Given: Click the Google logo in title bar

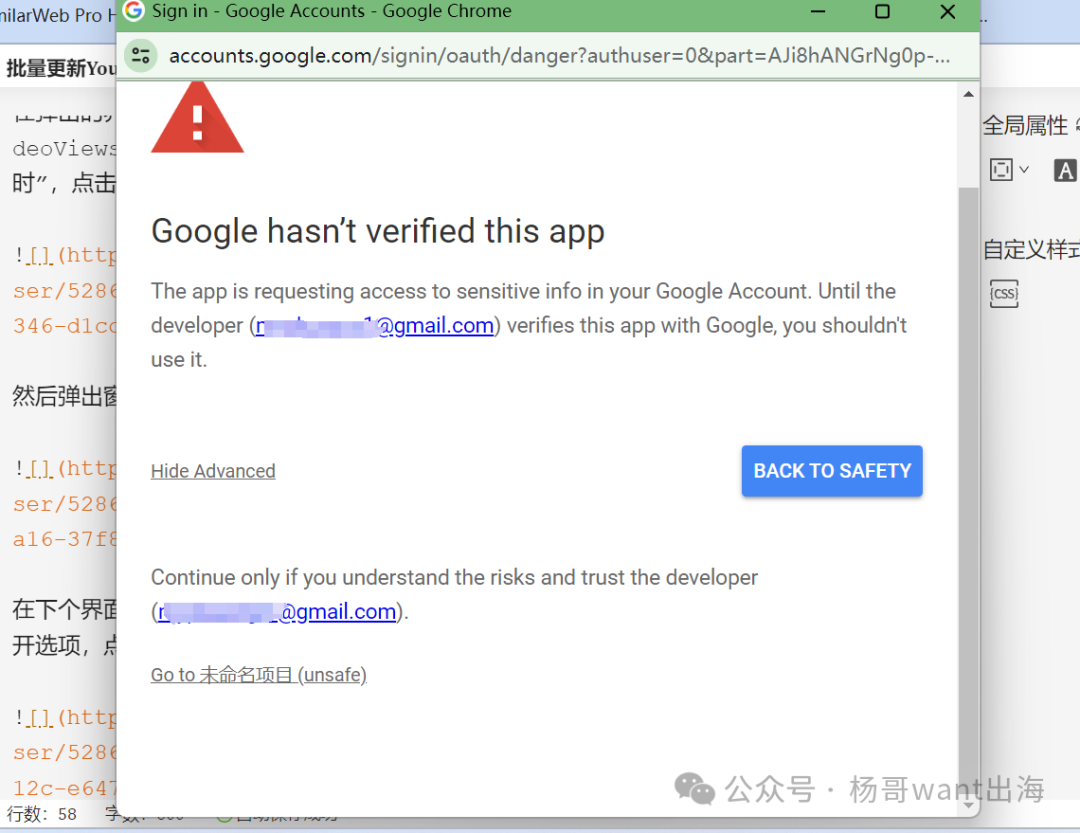Looking at the screenshot, I should click(x=133, y=11).
